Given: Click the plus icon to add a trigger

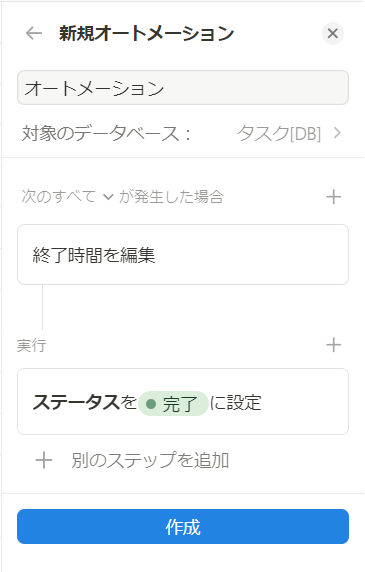Looking at the screenshot, I should coord(333,197).
